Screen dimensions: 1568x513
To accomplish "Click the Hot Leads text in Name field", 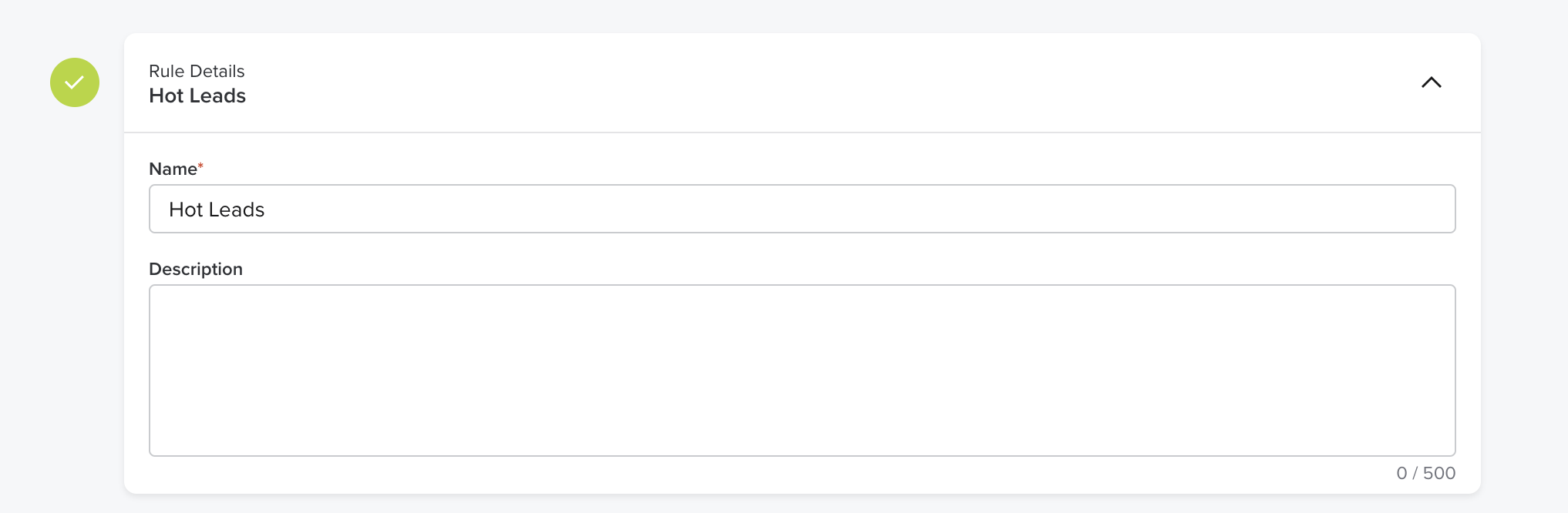I will pos(217,210).
